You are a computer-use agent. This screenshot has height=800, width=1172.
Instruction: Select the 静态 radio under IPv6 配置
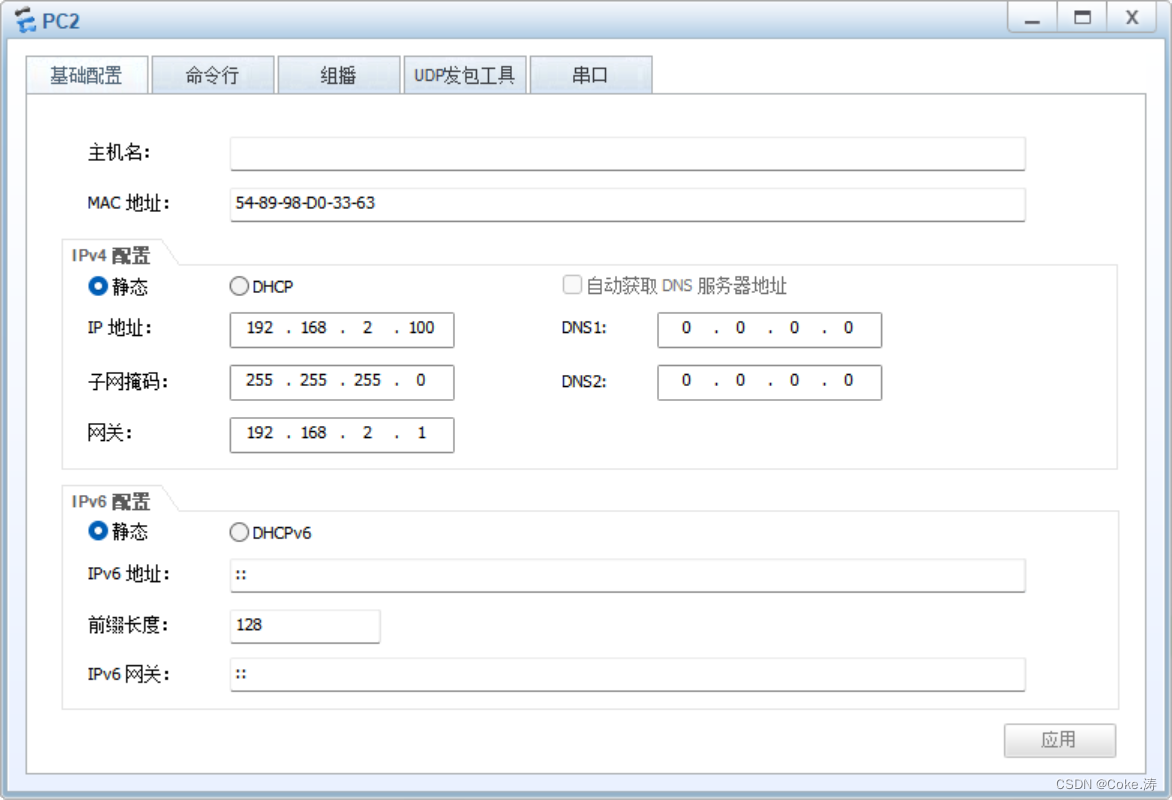(97, 532)
